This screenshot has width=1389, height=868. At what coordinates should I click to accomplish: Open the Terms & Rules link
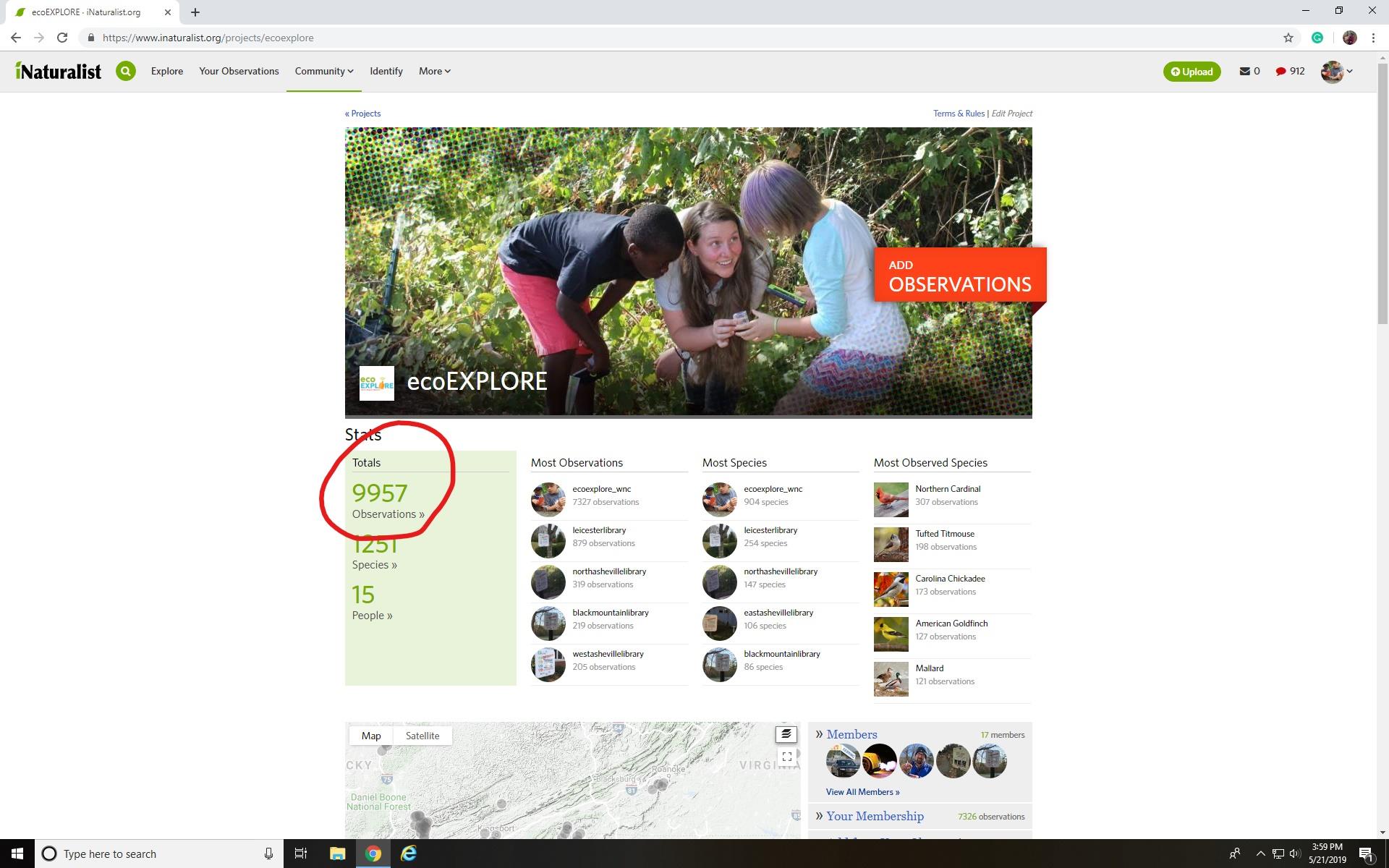[x=959, y=114]
